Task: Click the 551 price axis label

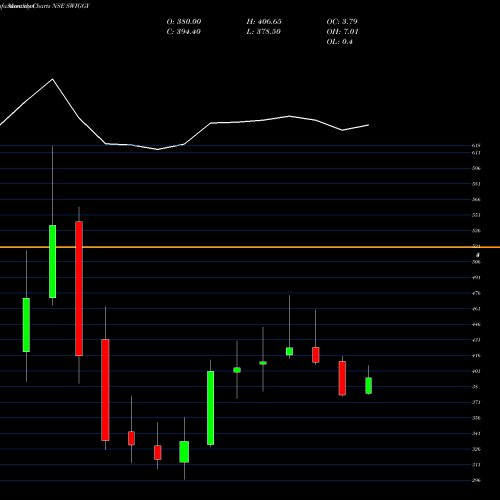Action: pyautogui.click(x=476, y=215)
